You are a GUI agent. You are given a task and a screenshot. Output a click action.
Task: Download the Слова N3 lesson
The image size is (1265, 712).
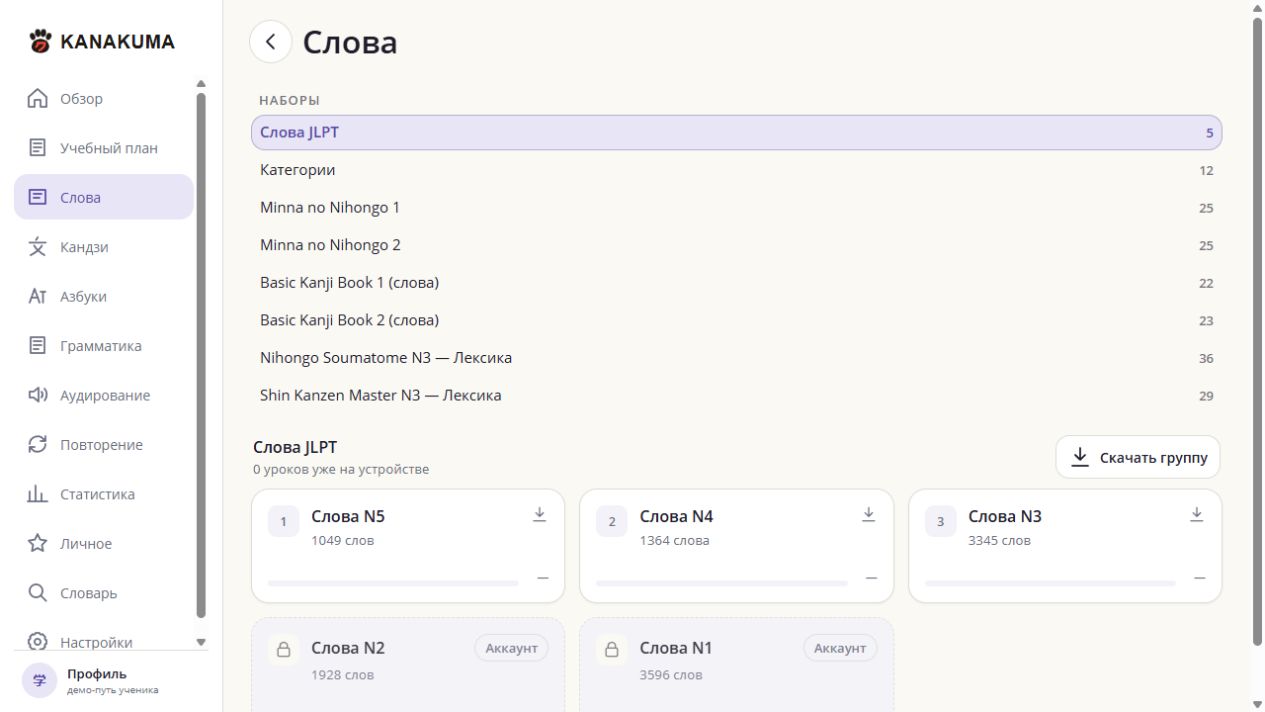(x=1197, y=514)
